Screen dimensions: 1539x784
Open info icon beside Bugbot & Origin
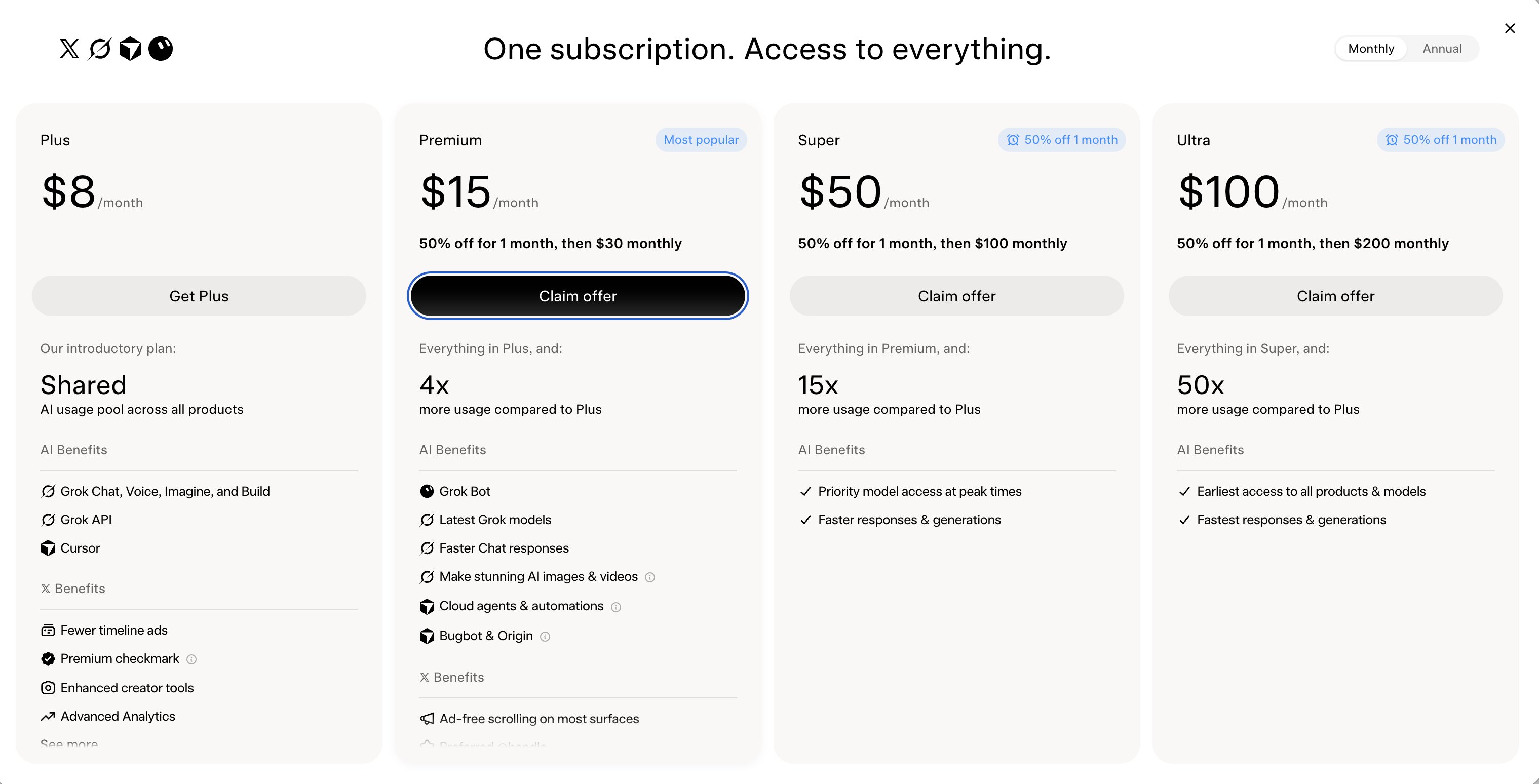545,637
